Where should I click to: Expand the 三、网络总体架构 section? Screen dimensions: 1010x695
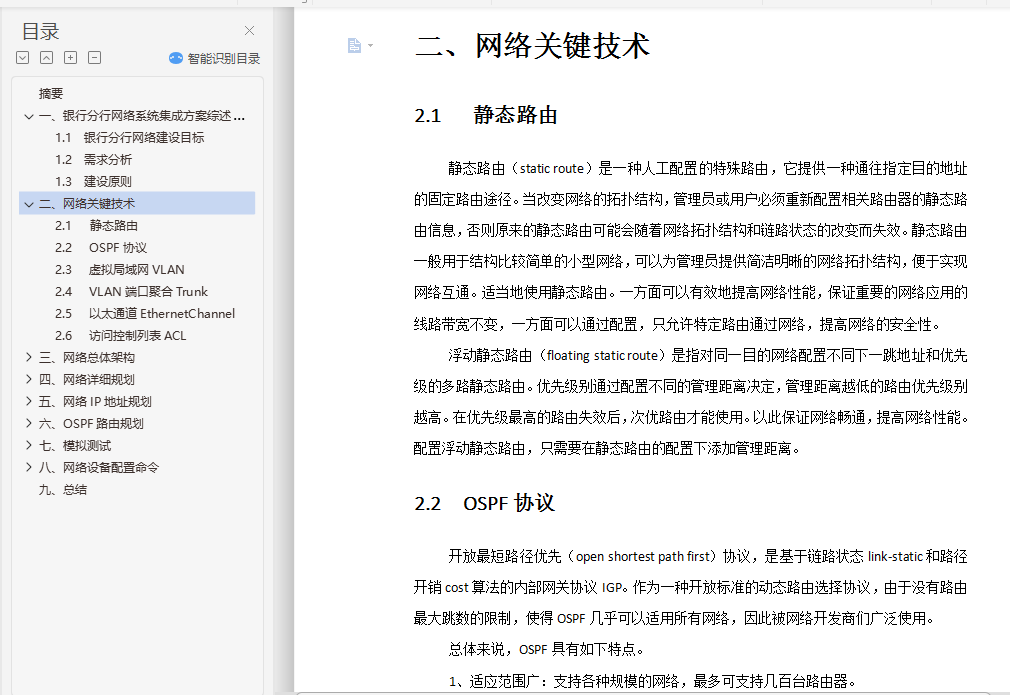(x=28, y=357)
